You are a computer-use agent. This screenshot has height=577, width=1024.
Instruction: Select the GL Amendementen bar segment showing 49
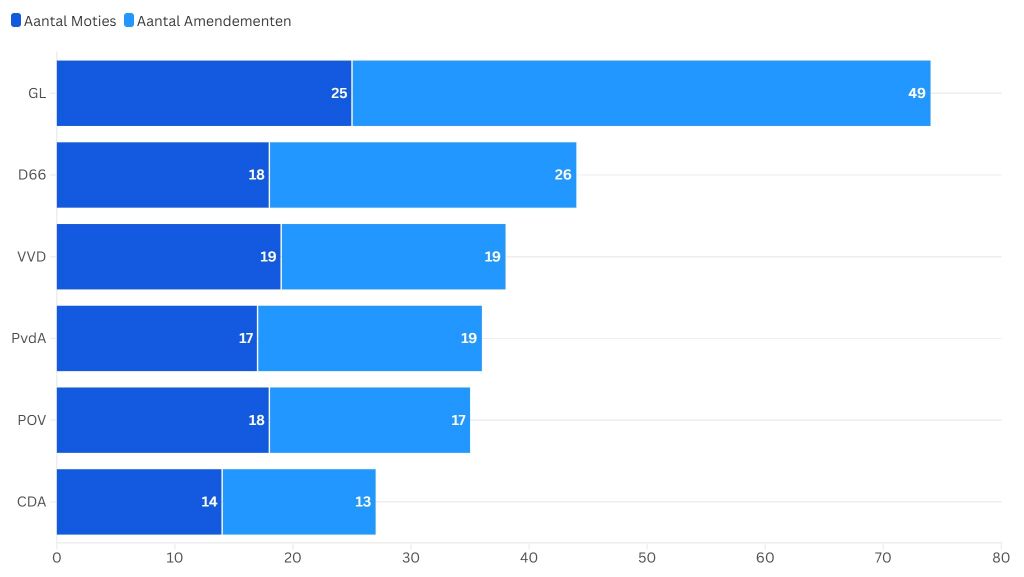click(x=641, y=93)
